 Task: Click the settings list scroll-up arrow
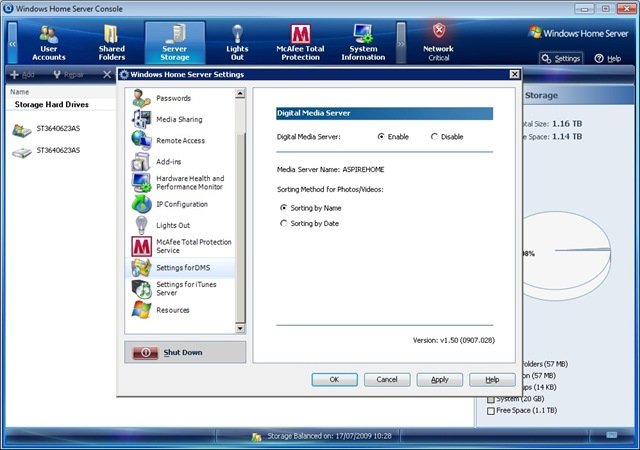coord(240,94)
